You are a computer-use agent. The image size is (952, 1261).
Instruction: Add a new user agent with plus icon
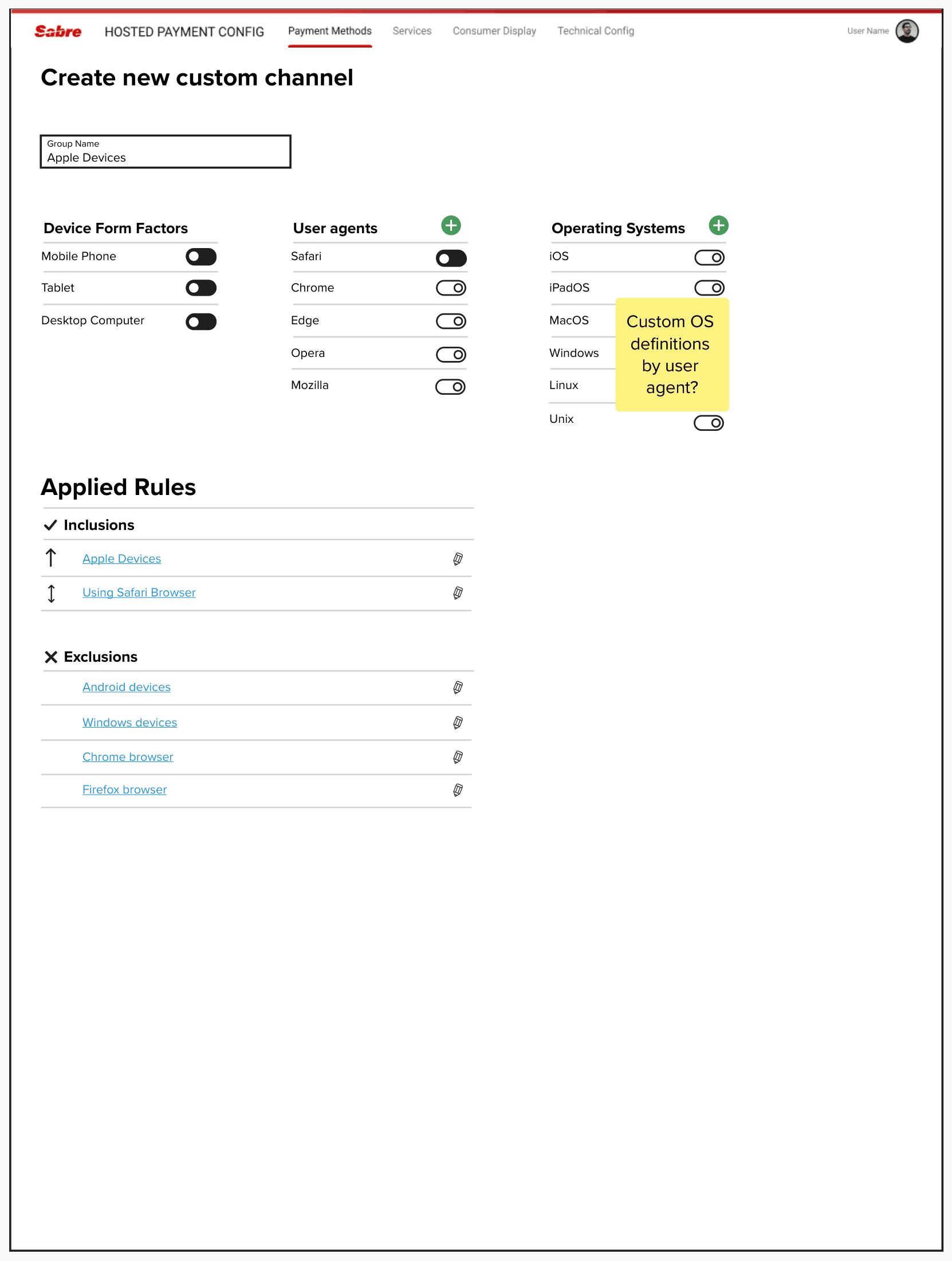(451, 225)
